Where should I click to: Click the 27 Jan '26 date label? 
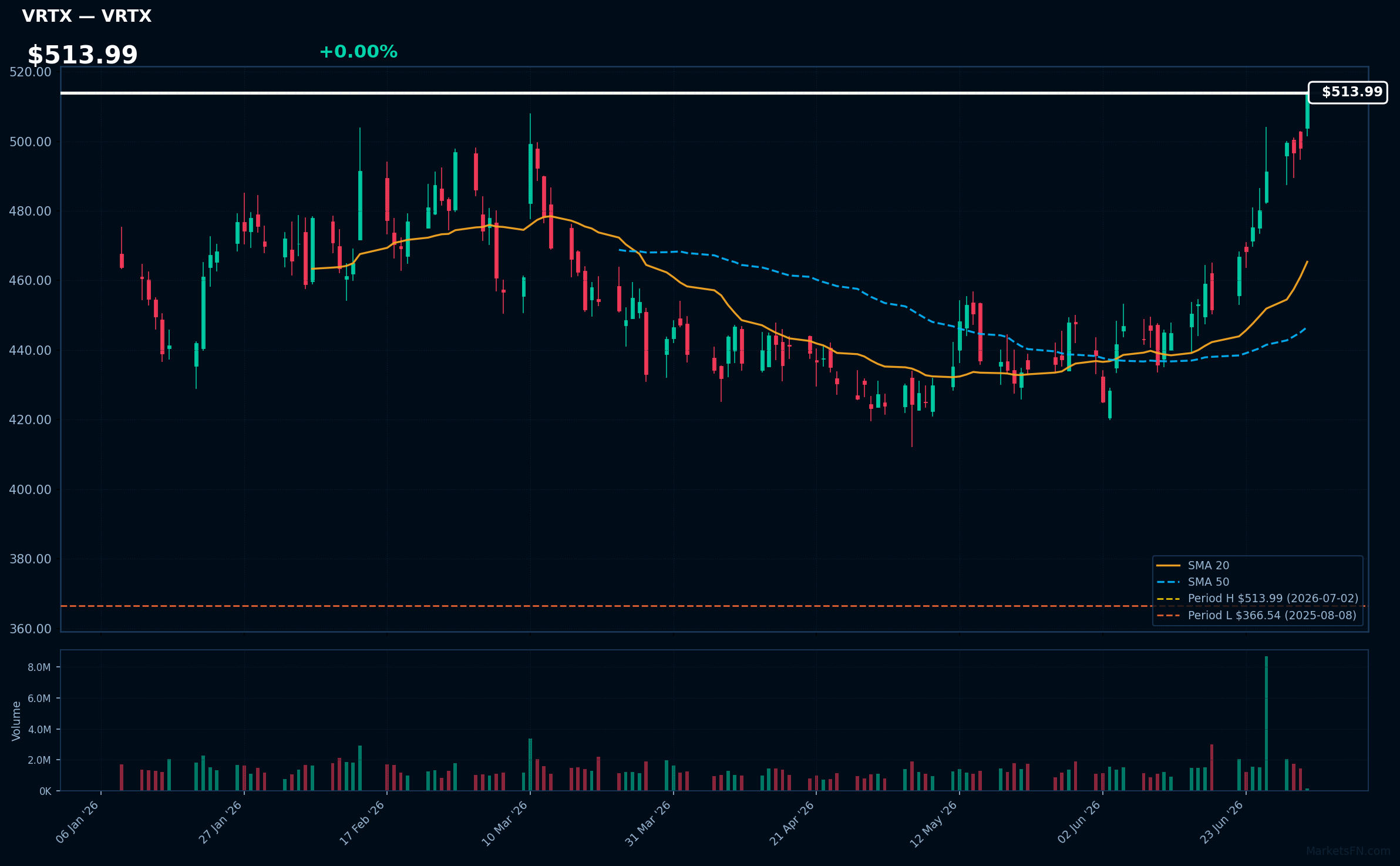[220, 823]
